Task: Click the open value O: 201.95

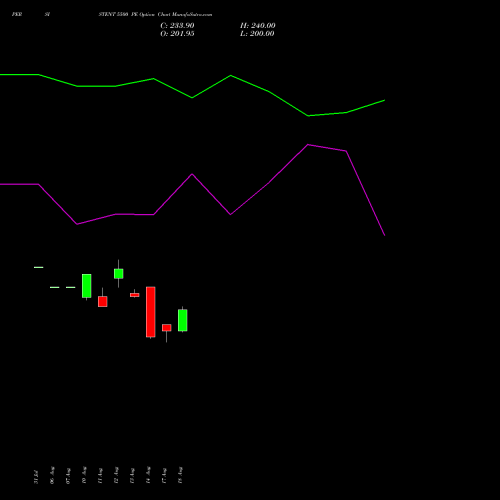Action: 177,34
